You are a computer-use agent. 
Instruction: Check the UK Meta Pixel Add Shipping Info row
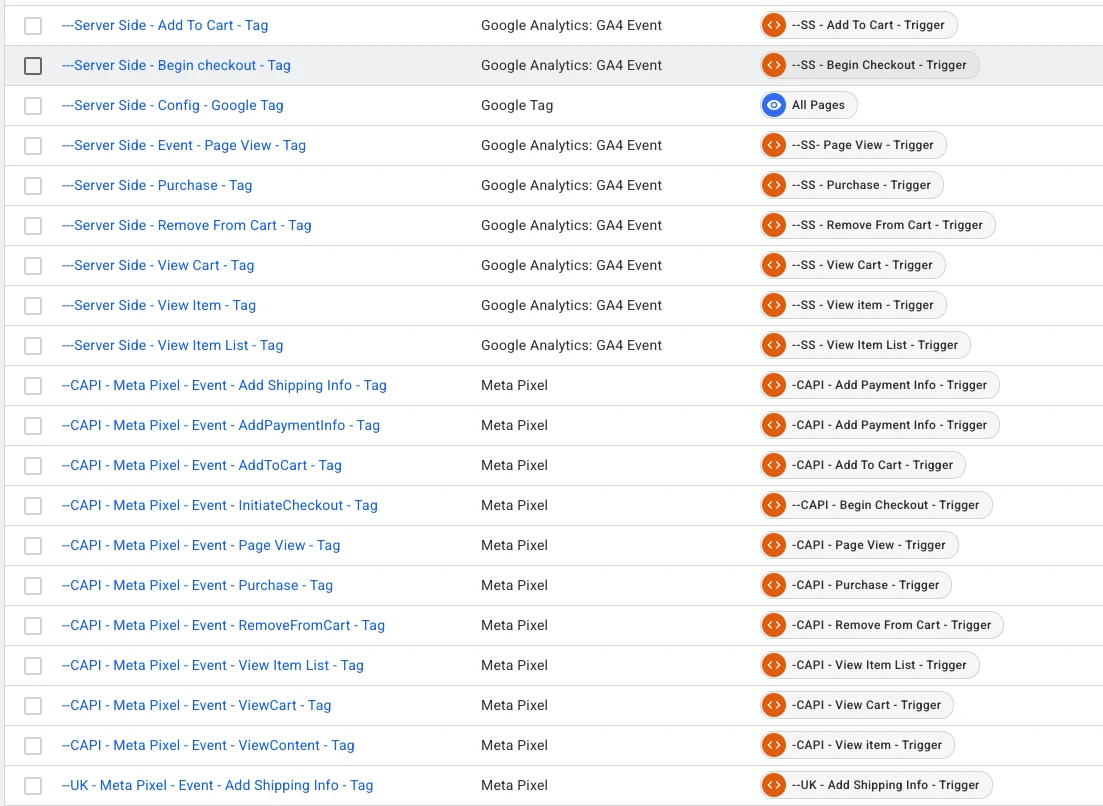click(33, 786)
